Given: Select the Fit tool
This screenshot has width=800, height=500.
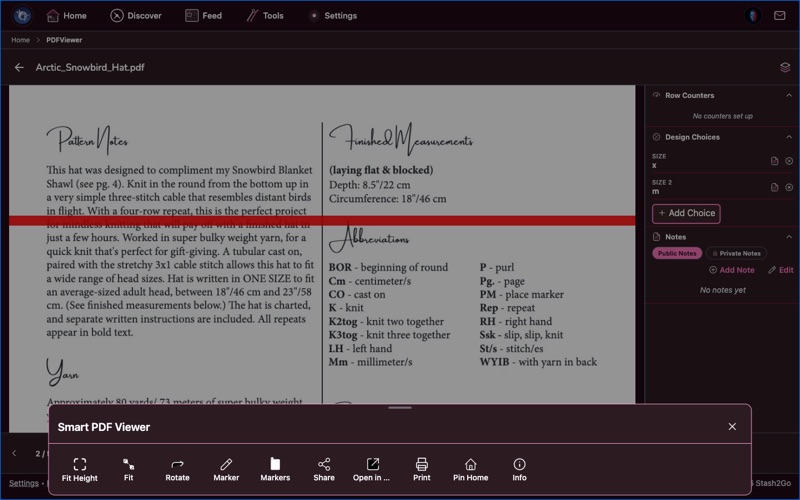Looking at the screenshot, I should click(x=129, y=470).
